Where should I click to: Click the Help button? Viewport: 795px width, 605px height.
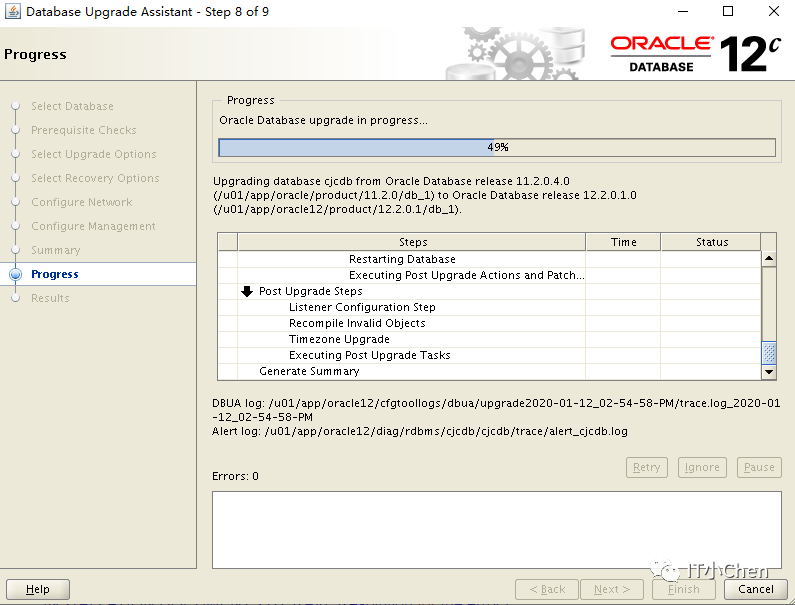(38, 589)
